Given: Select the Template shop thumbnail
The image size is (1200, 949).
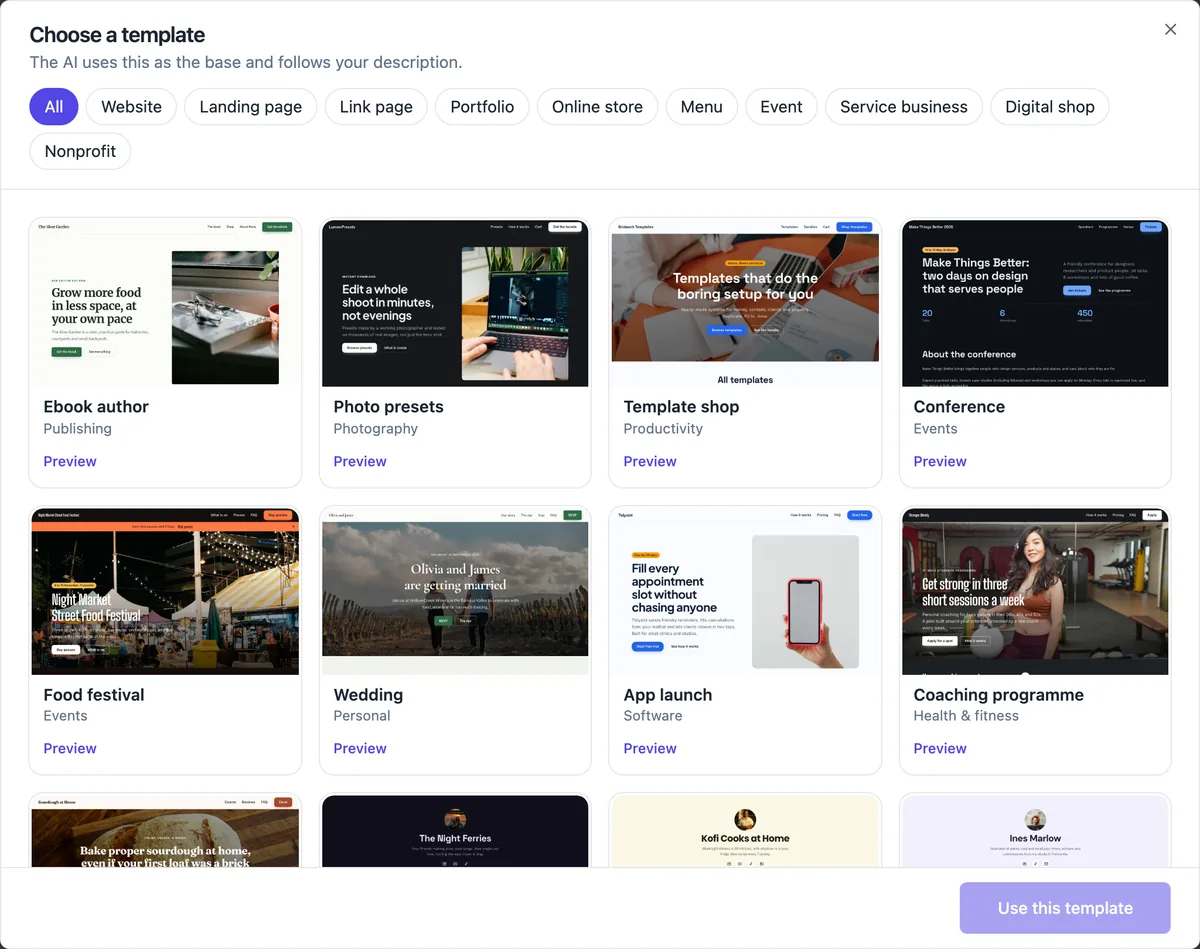Looking at the screenshot, I should (x=745, y=303).
